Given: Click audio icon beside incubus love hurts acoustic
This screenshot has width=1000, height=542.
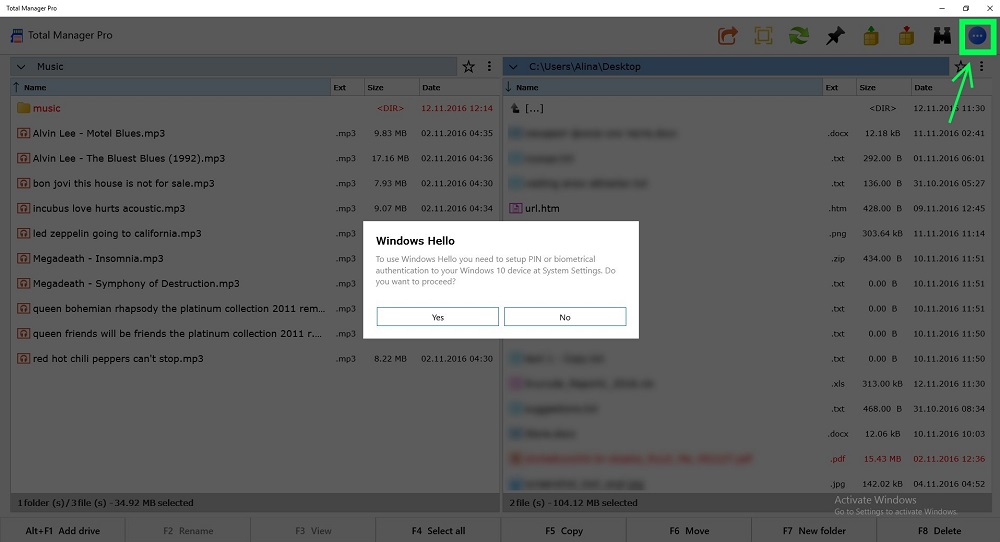Looking at the screenshot, I should point(24,209).
